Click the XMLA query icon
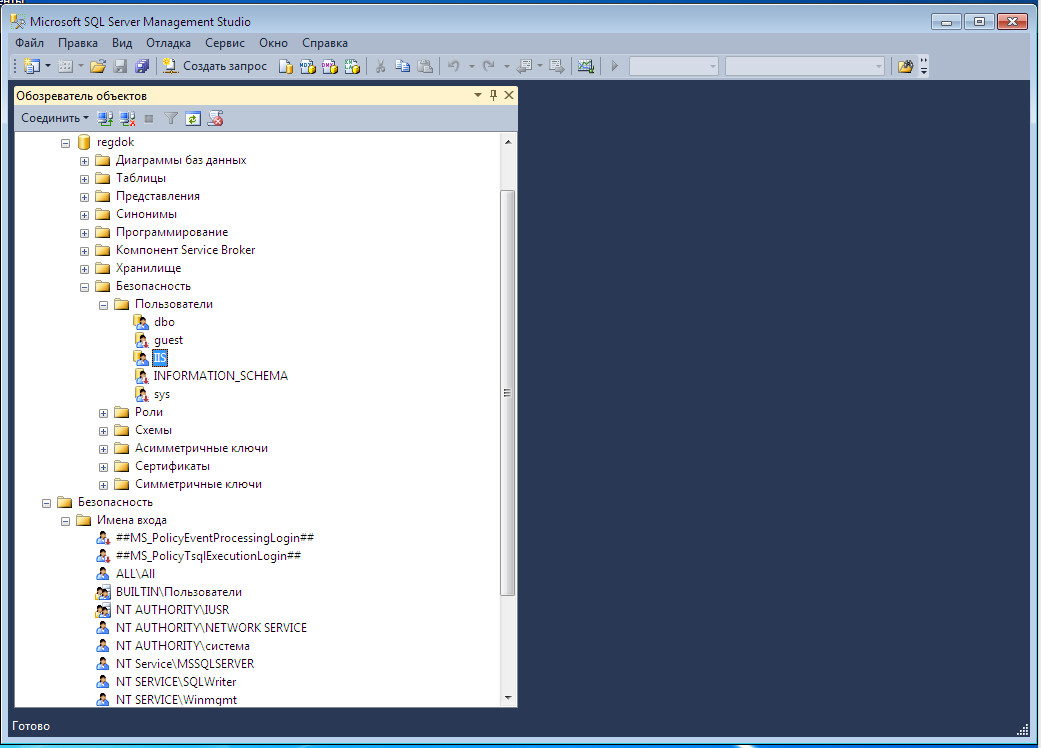The image size is (1041, 748). tap(352, 66)
